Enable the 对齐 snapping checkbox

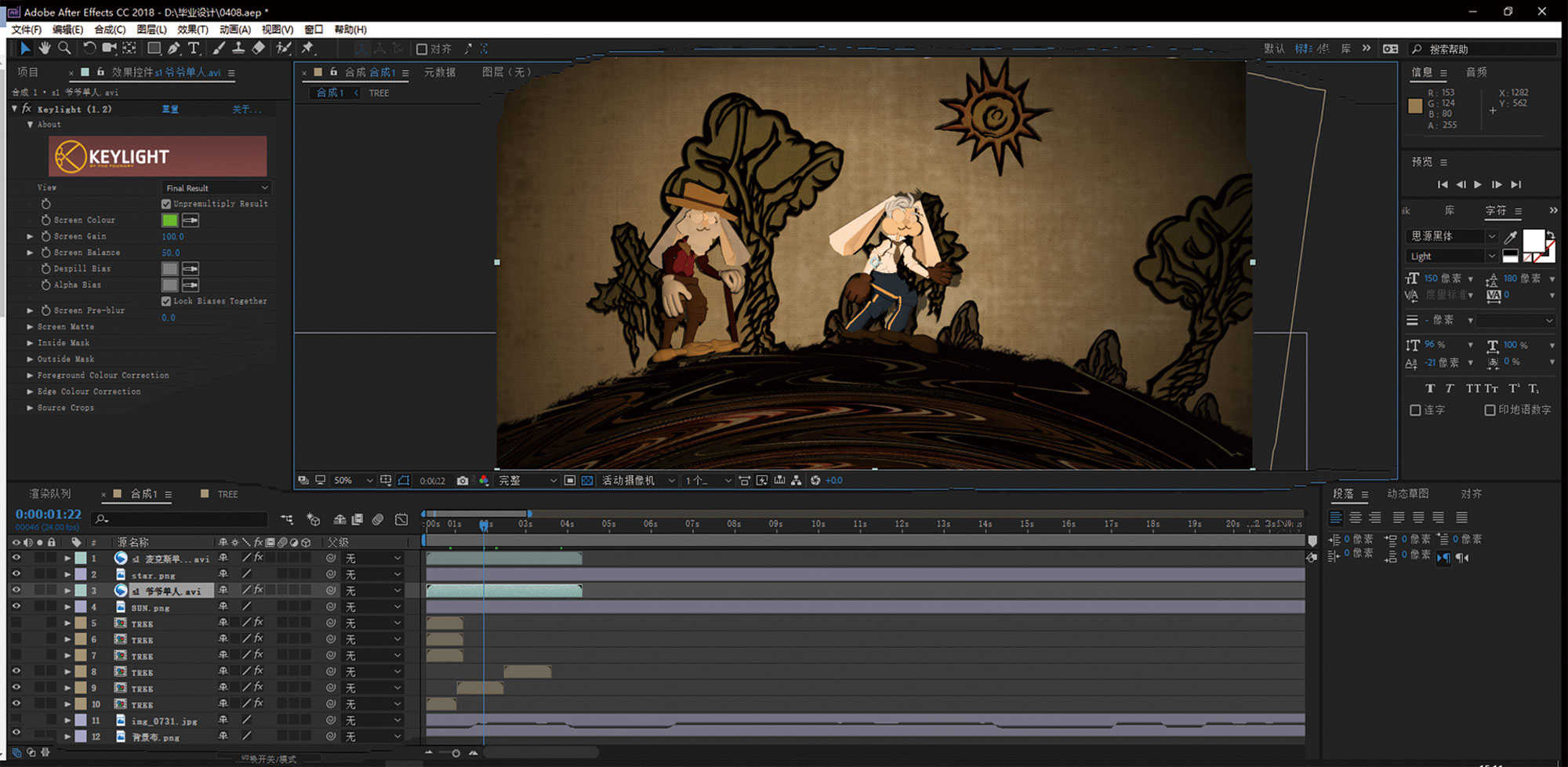422,49
